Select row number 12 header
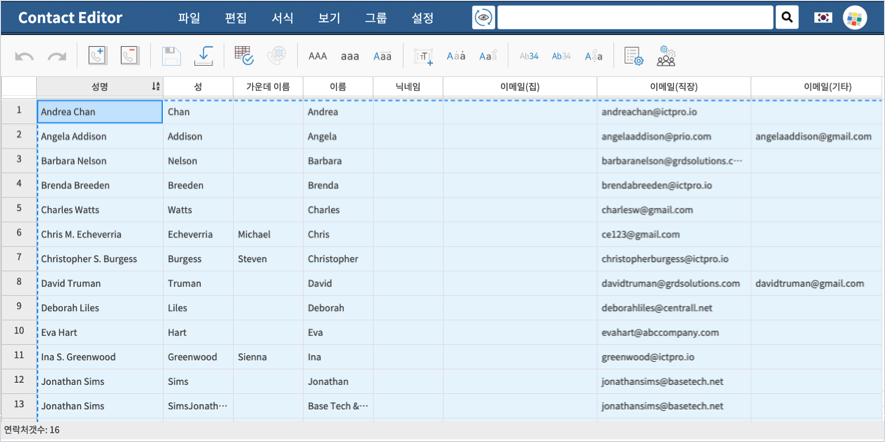 click(19, 381)
